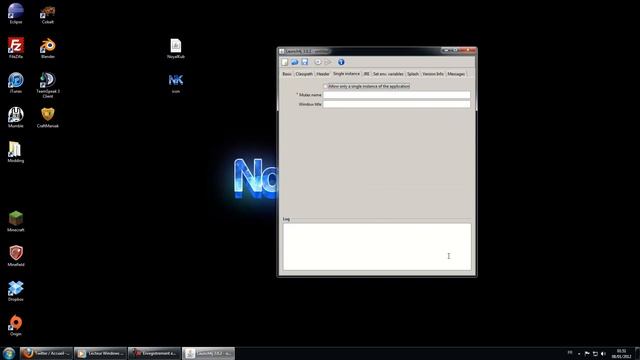Open the Version Info tab
This screenshot has width=640, height=360.
click(433, 74)
